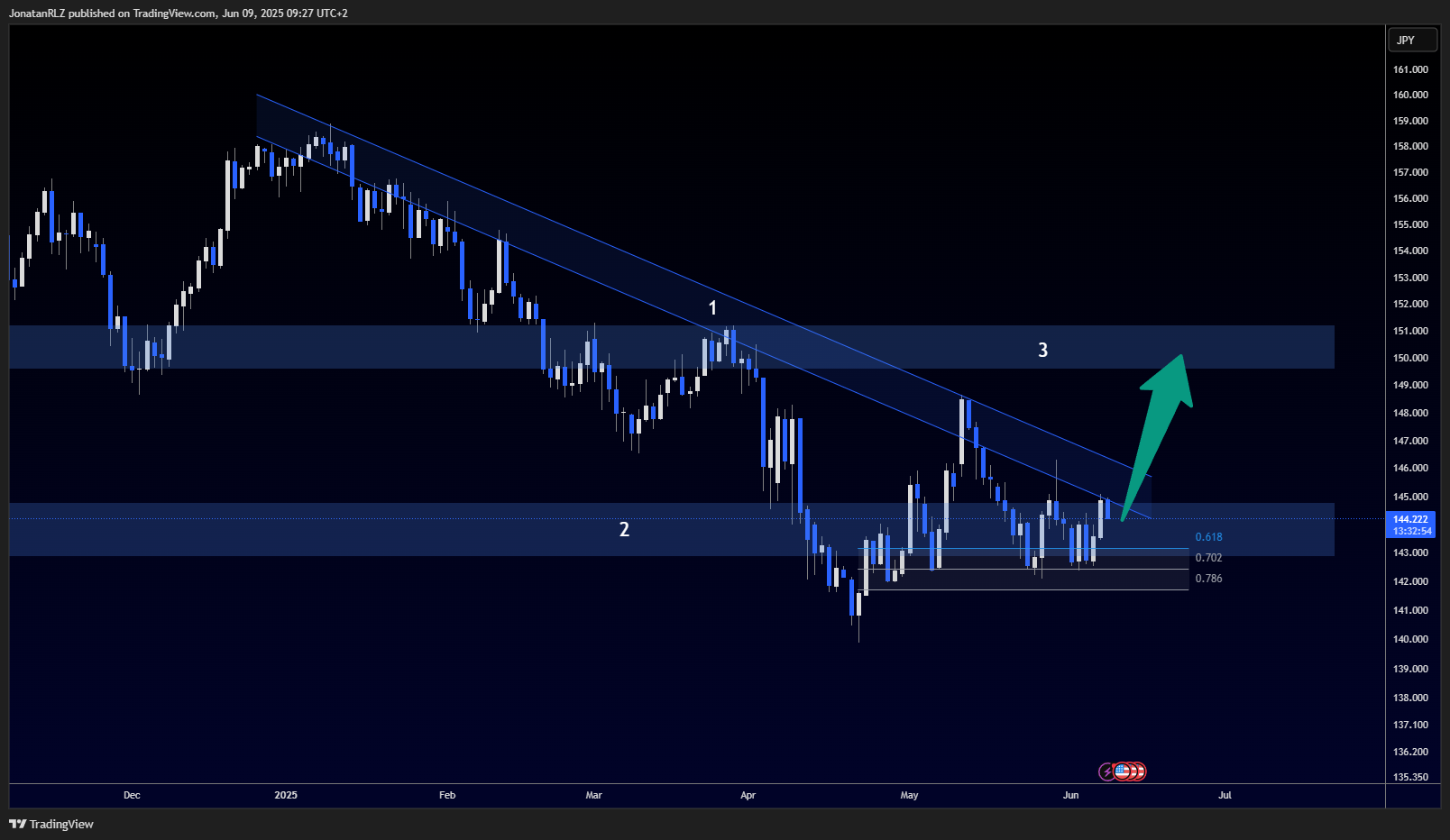Click the 146.000 price axis label
The width and height of the screenshot is (1450, 840).
[1410, 468]
